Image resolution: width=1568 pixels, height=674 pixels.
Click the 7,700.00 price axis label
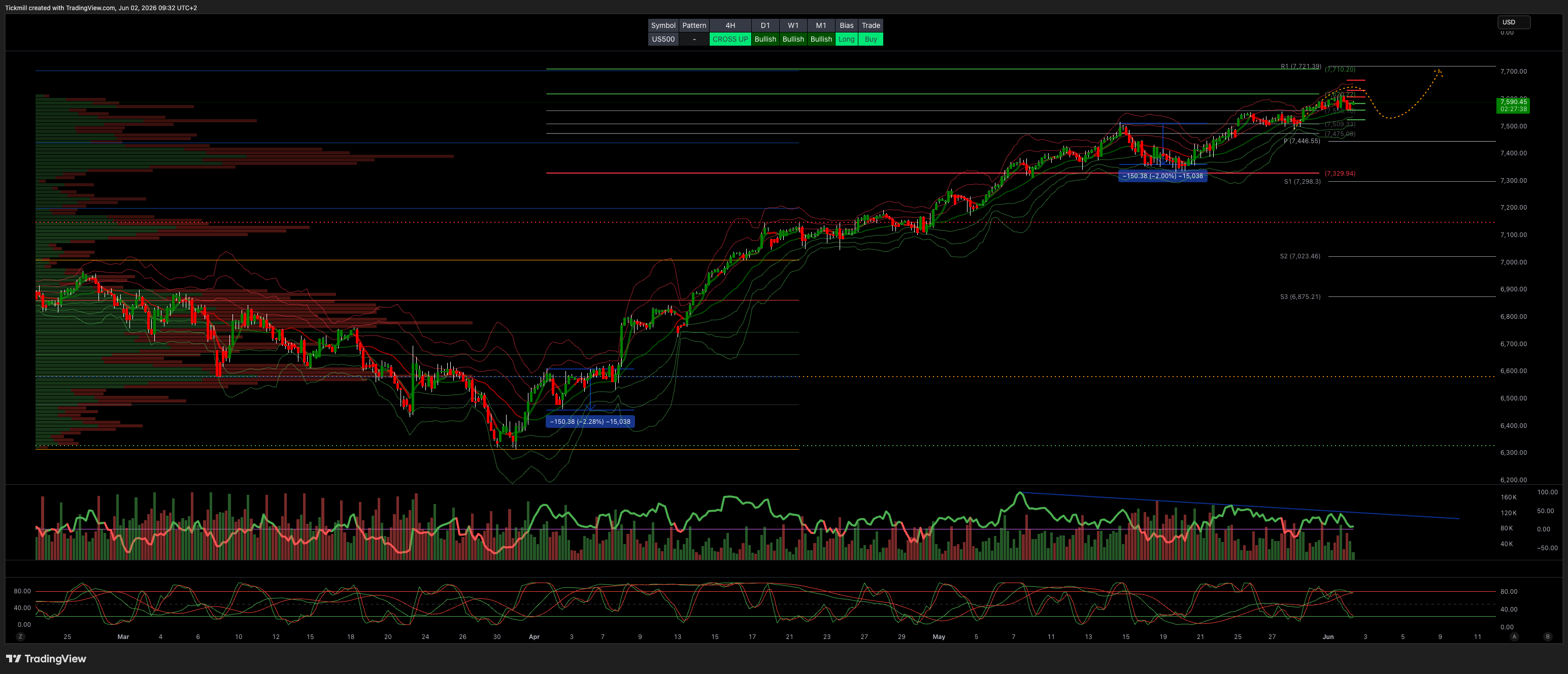click(x=1513, y=71)
